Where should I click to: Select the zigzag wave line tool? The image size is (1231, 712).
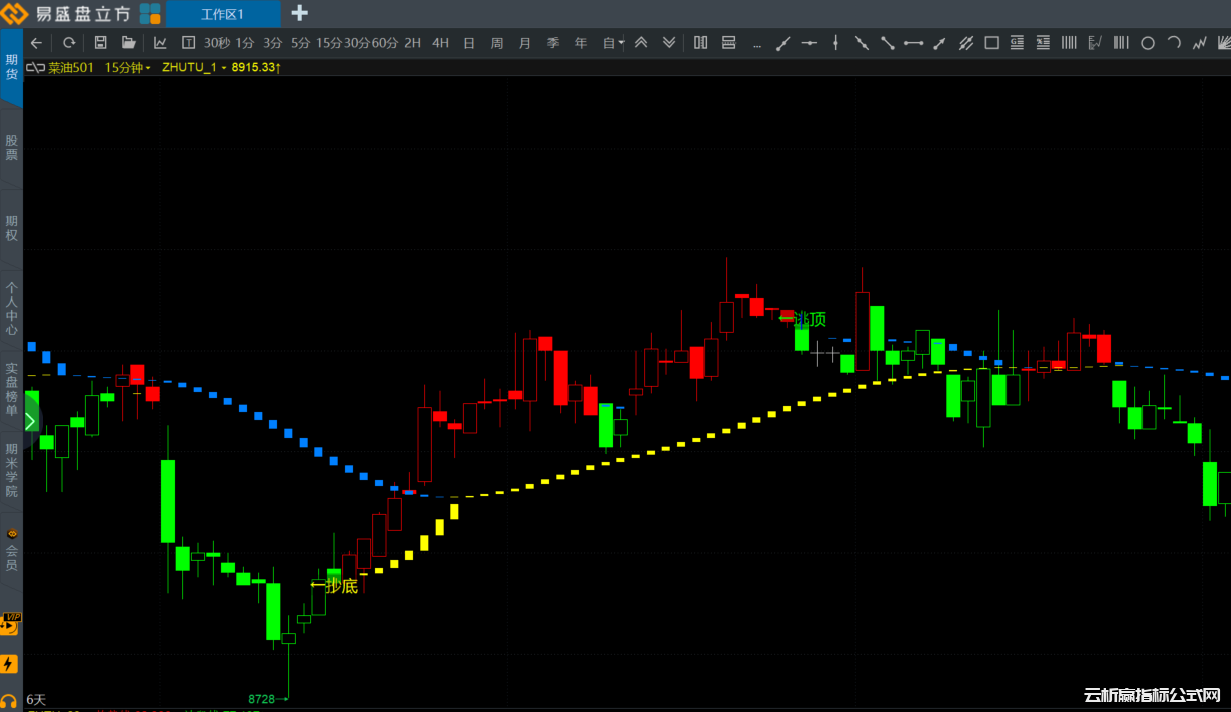[x=1200, y=43]
